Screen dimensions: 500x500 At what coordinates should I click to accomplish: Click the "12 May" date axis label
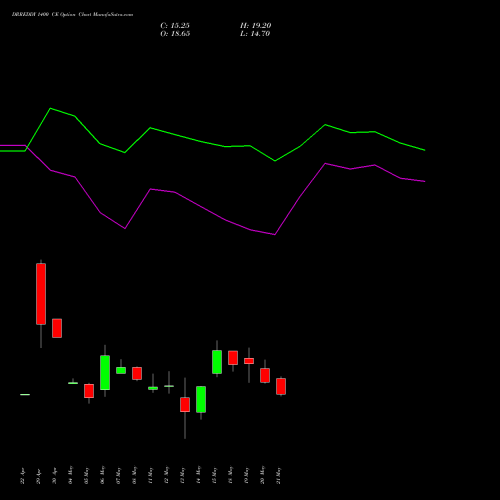point(166,475)
